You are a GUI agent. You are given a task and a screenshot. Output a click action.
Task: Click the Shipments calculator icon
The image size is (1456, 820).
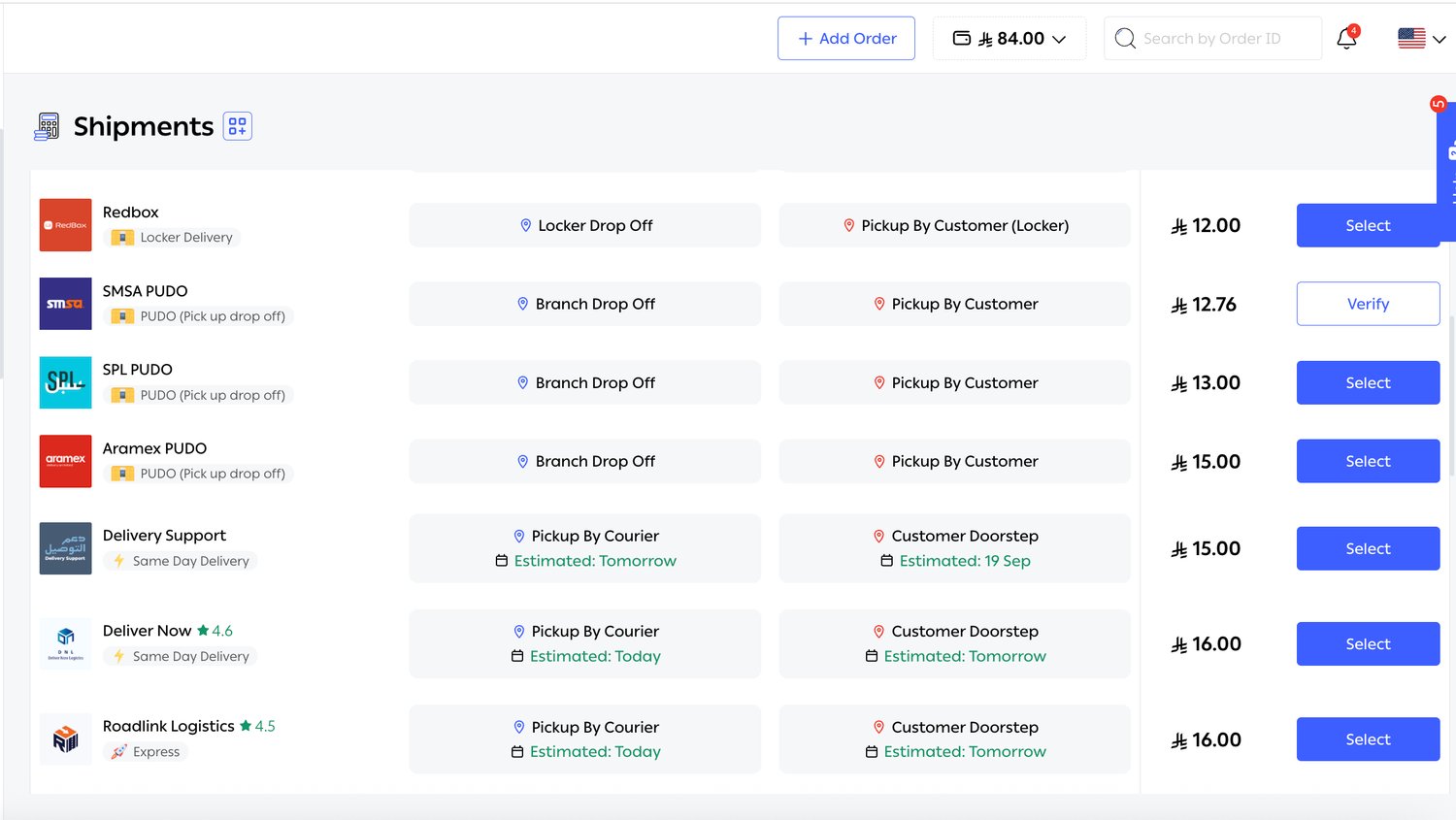pos(47,126)
